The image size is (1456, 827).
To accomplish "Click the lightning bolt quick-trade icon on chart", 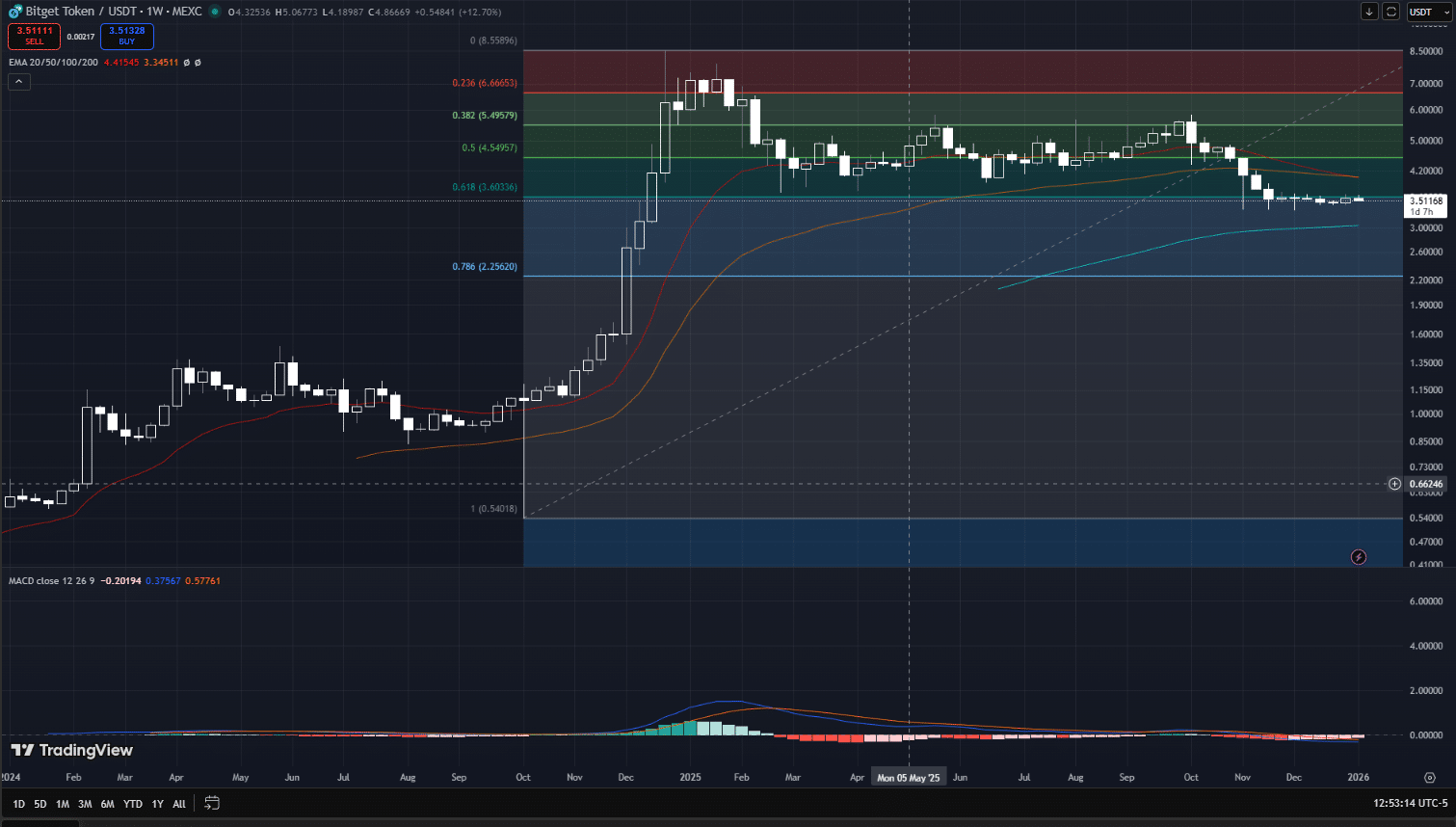I will 1358,556.
